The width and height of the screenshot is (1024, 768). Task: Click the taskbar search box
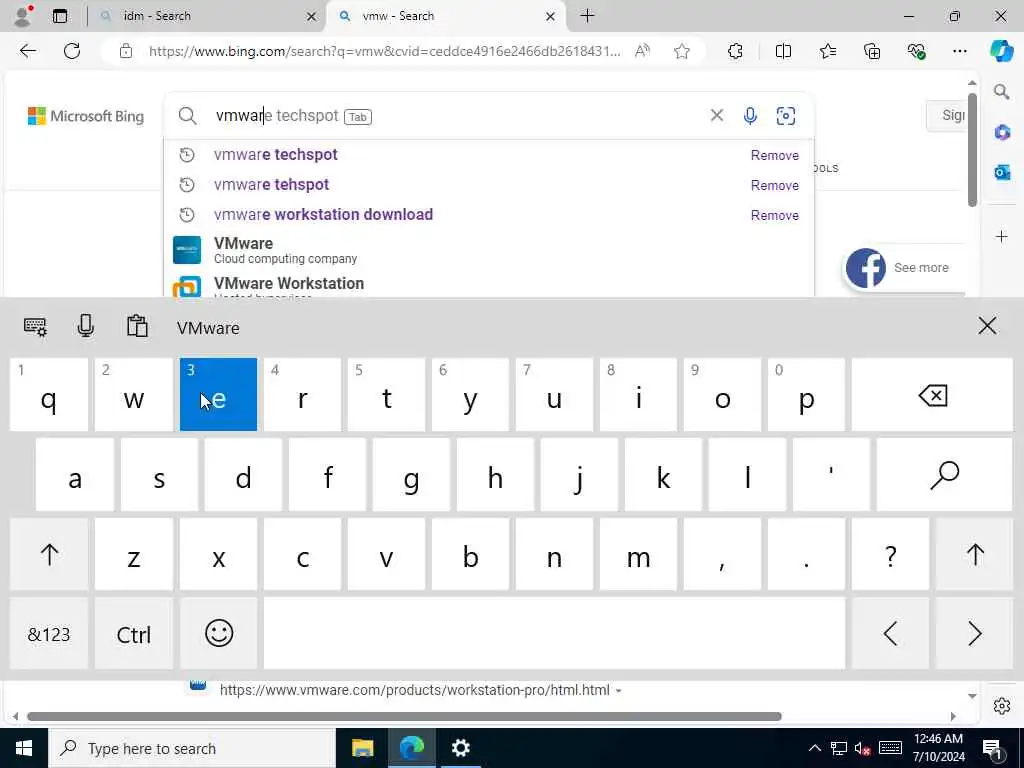[x=192, y=748]
